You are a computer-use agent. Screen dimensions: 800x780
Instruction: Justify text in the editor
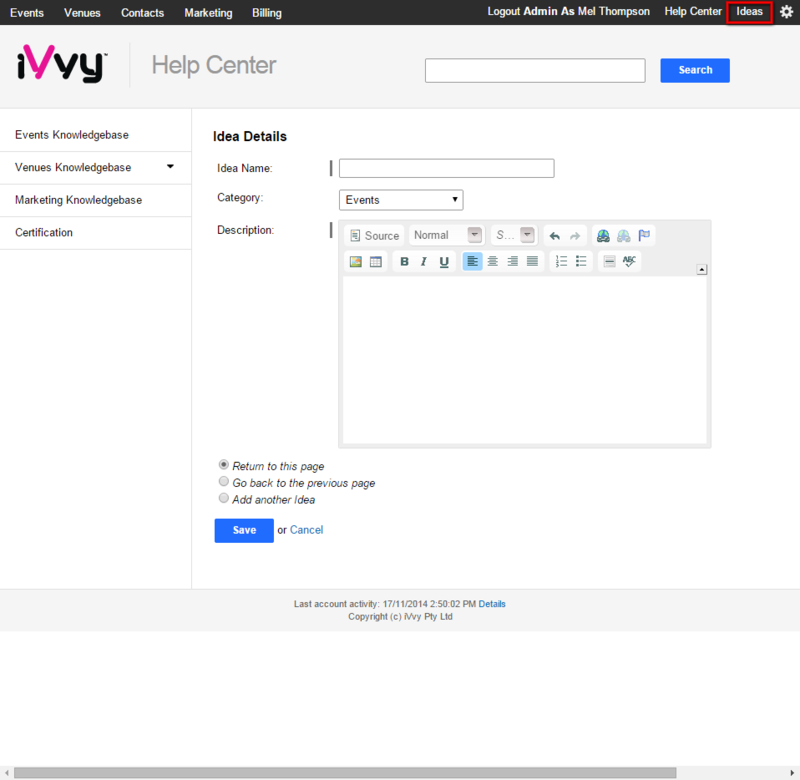coord(532,262)
